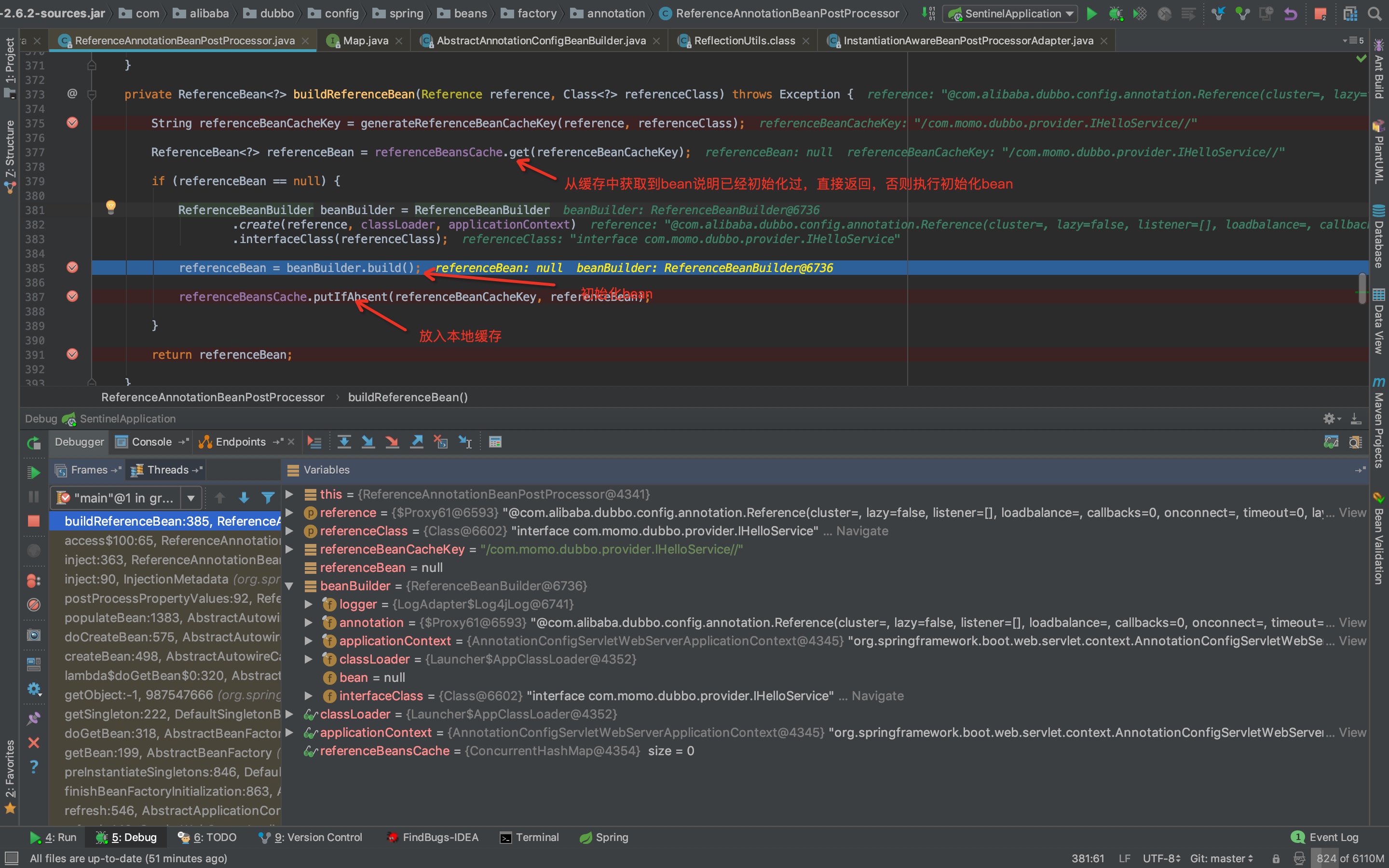1389x868 pixels.
Task: Click the Evaluate Expression calculator icon
Action: click(x=495, y=441)
